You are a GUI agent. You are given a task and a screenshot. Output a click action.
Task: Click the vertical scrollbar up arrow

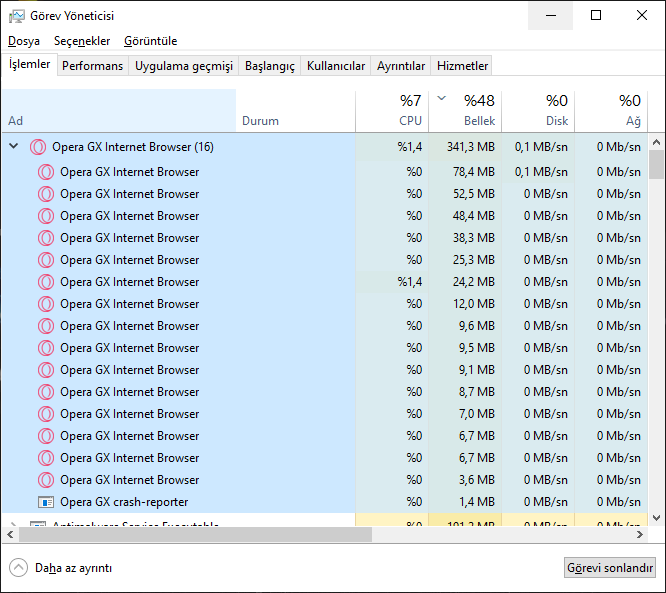pyautogui.click(x=656, y=142)
